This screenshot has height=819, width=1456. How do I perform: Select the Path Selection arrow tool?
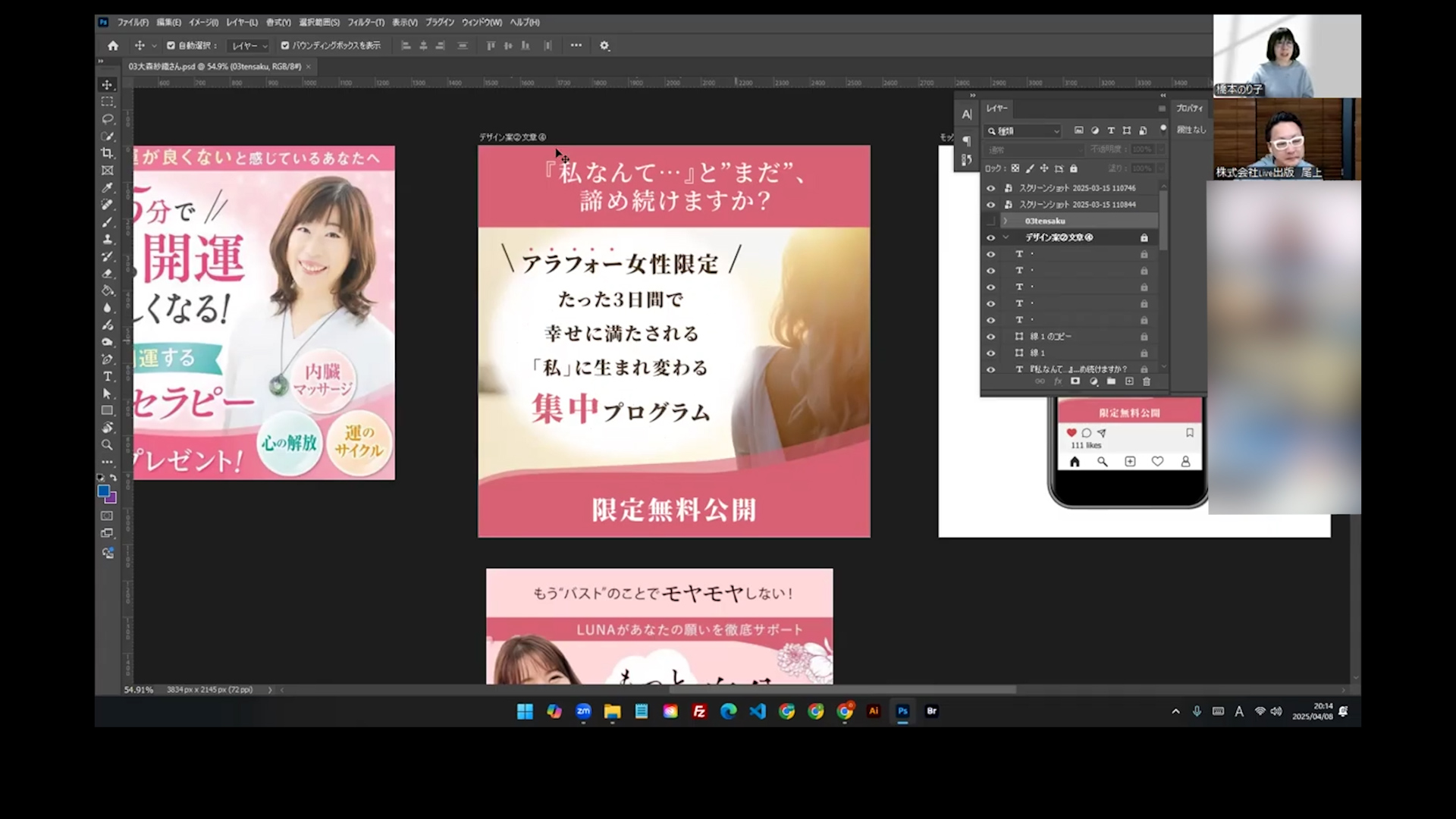point(108,394)
